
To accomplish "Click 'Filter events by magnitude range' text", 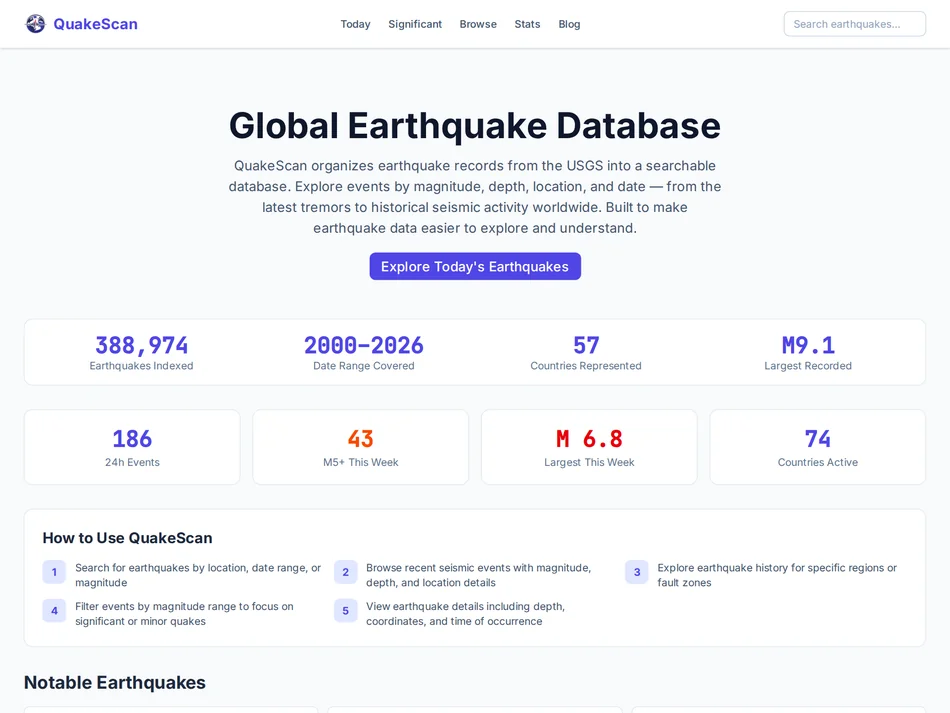I will 184,614.
